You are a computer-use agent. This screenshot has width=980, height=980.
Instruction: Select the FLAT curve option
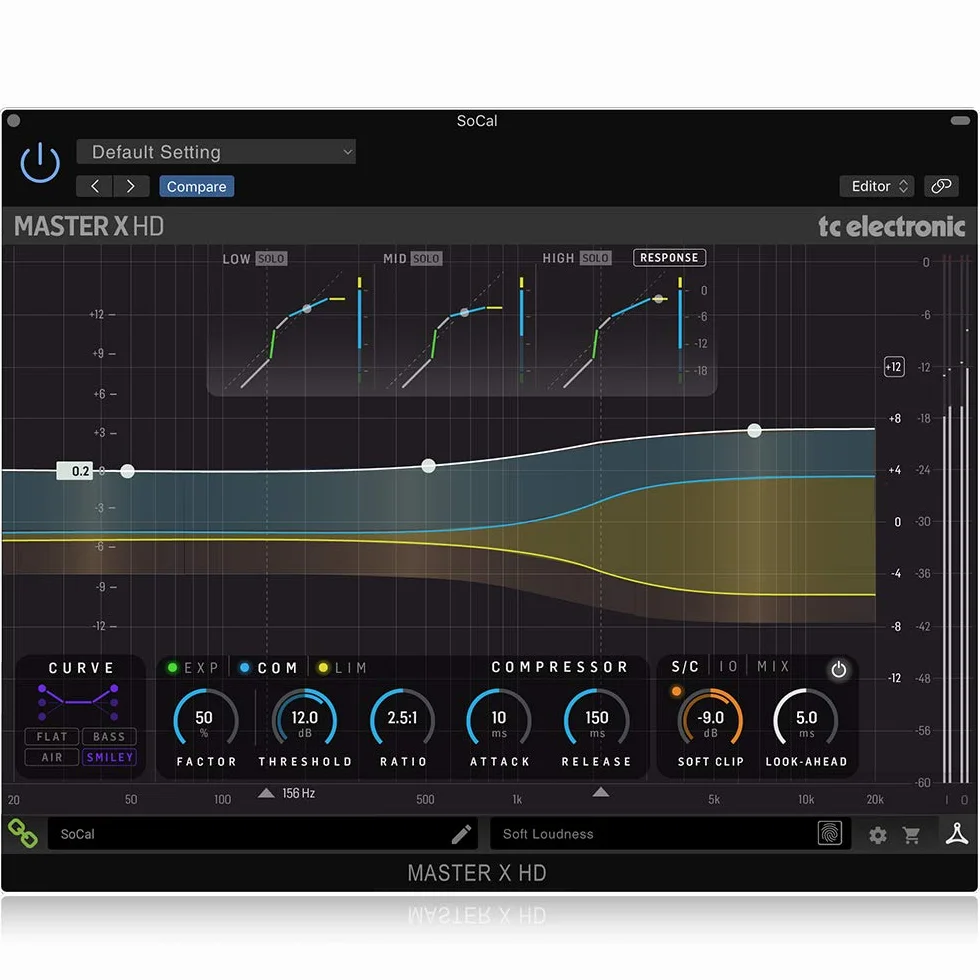pyautogui.click(x=52, y=736)
